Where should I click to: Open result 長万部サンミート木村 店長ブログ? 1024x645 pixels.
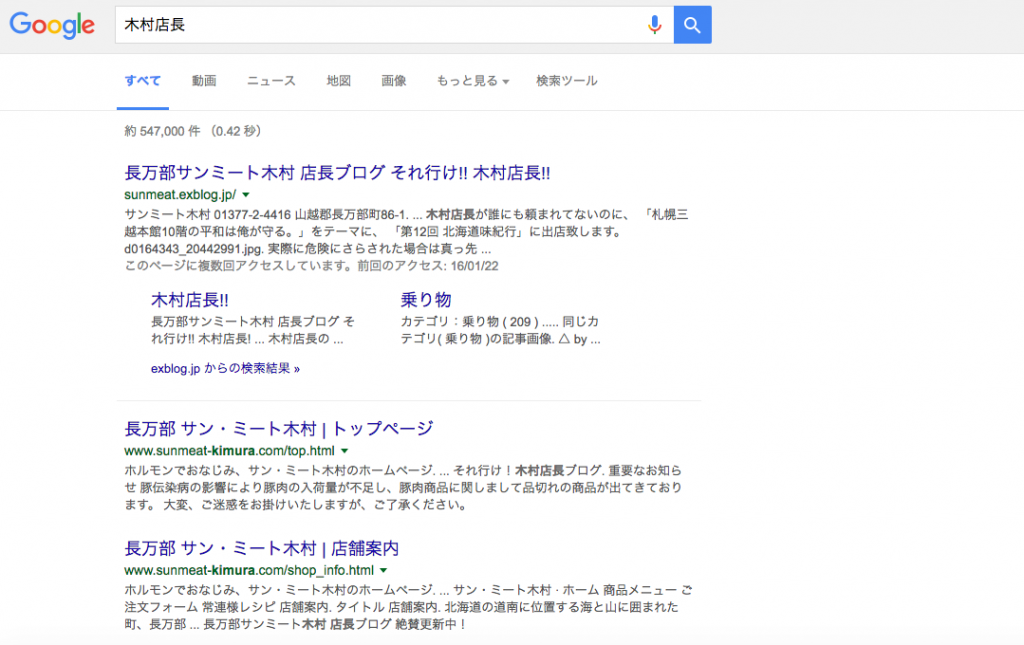pos(337,173)
